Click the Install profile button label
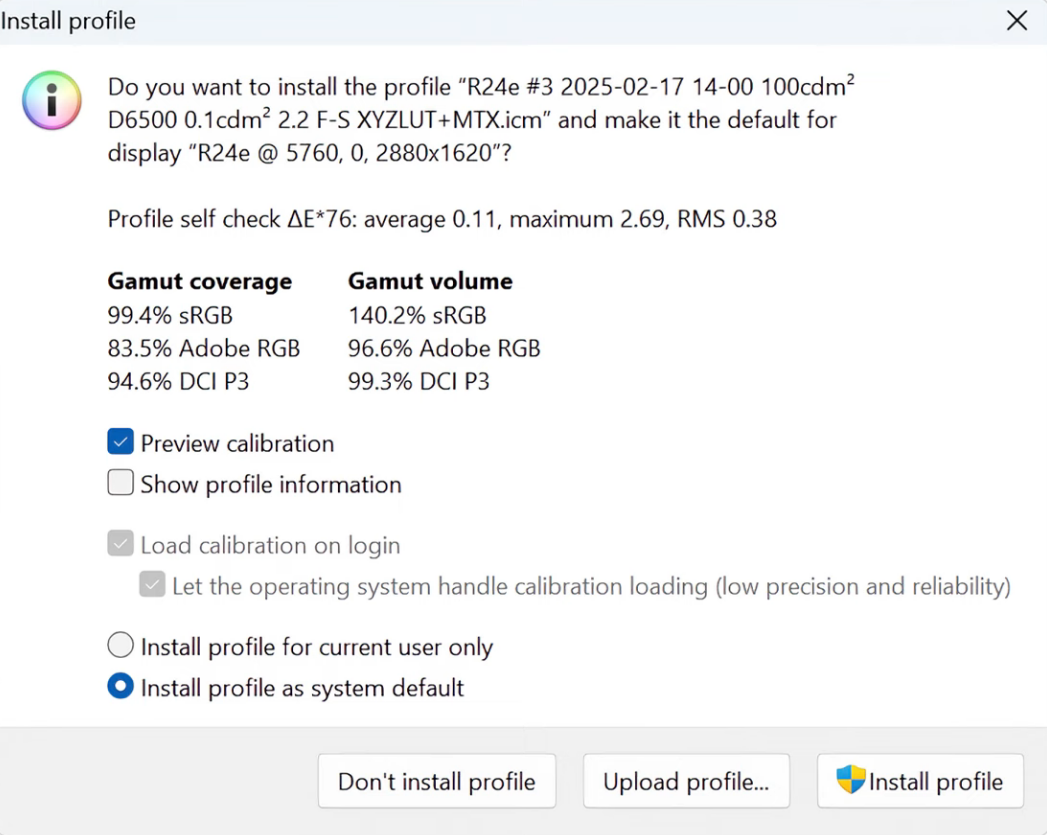Screen dimensions: 1047x835 coord(935,781)
